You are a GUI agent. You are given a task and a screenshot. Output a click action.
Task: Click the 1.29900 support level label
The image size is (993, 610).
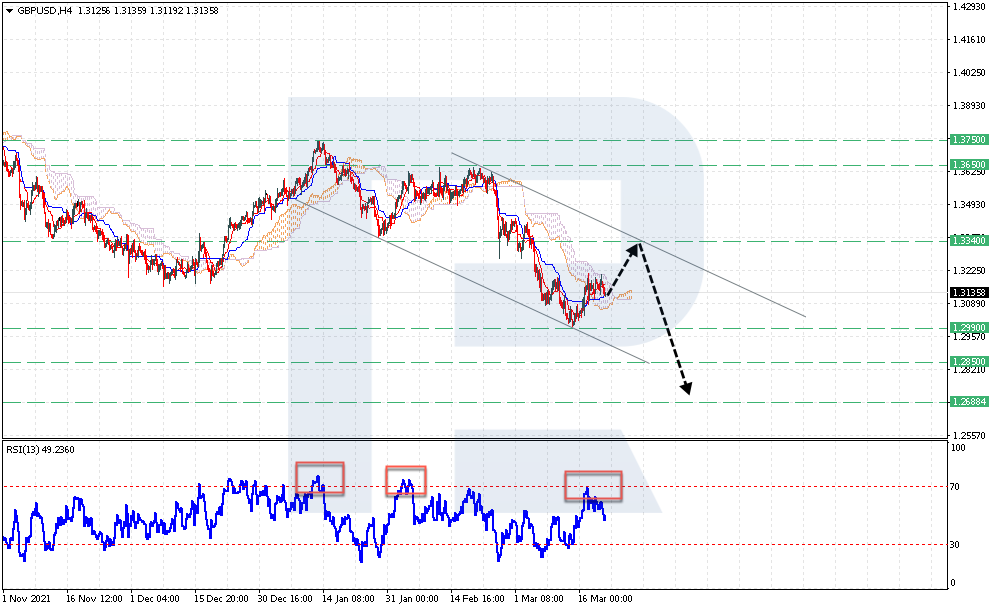(971, 327)
